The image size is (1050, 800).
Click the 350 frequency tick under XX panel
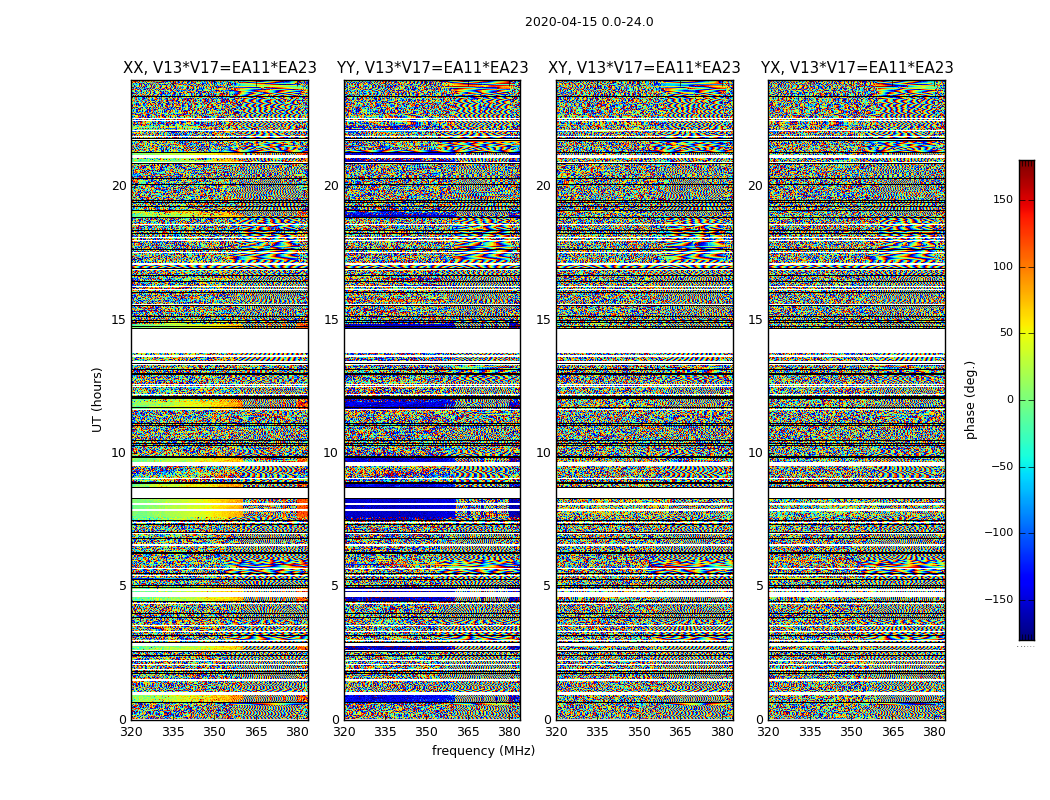click(x=214, y=732)
